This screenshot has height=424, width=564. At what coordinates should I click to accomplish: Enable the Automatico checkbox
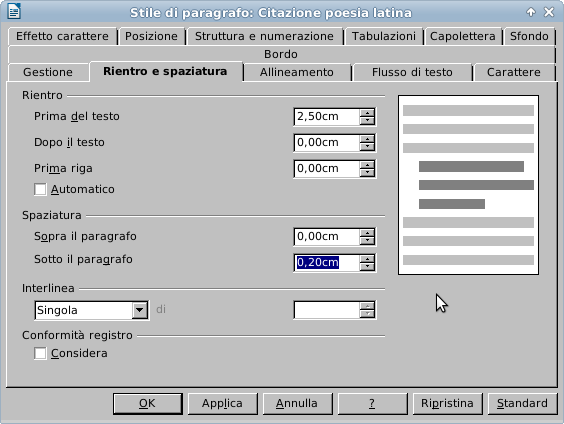(x=40, y=189)
